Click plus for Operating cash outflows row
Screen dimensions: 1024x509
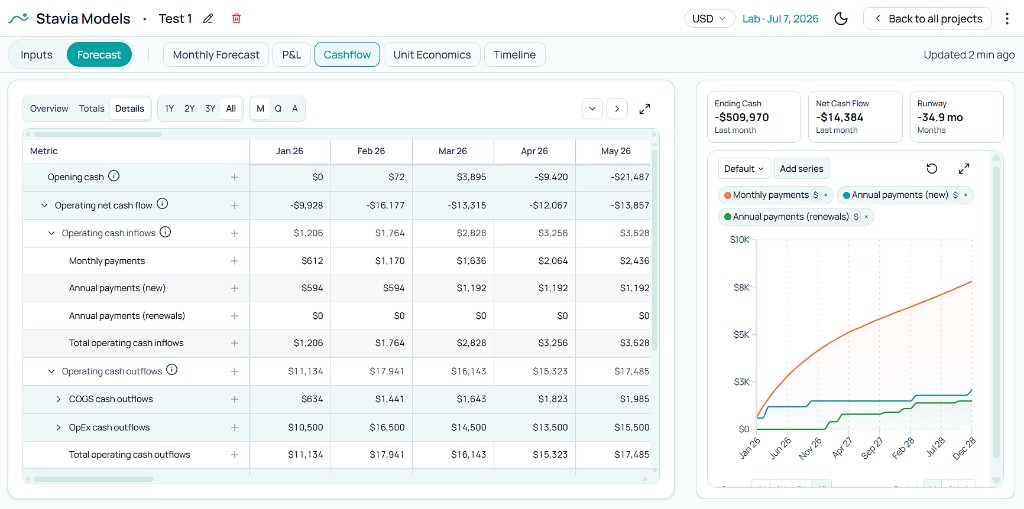[234, 371]
